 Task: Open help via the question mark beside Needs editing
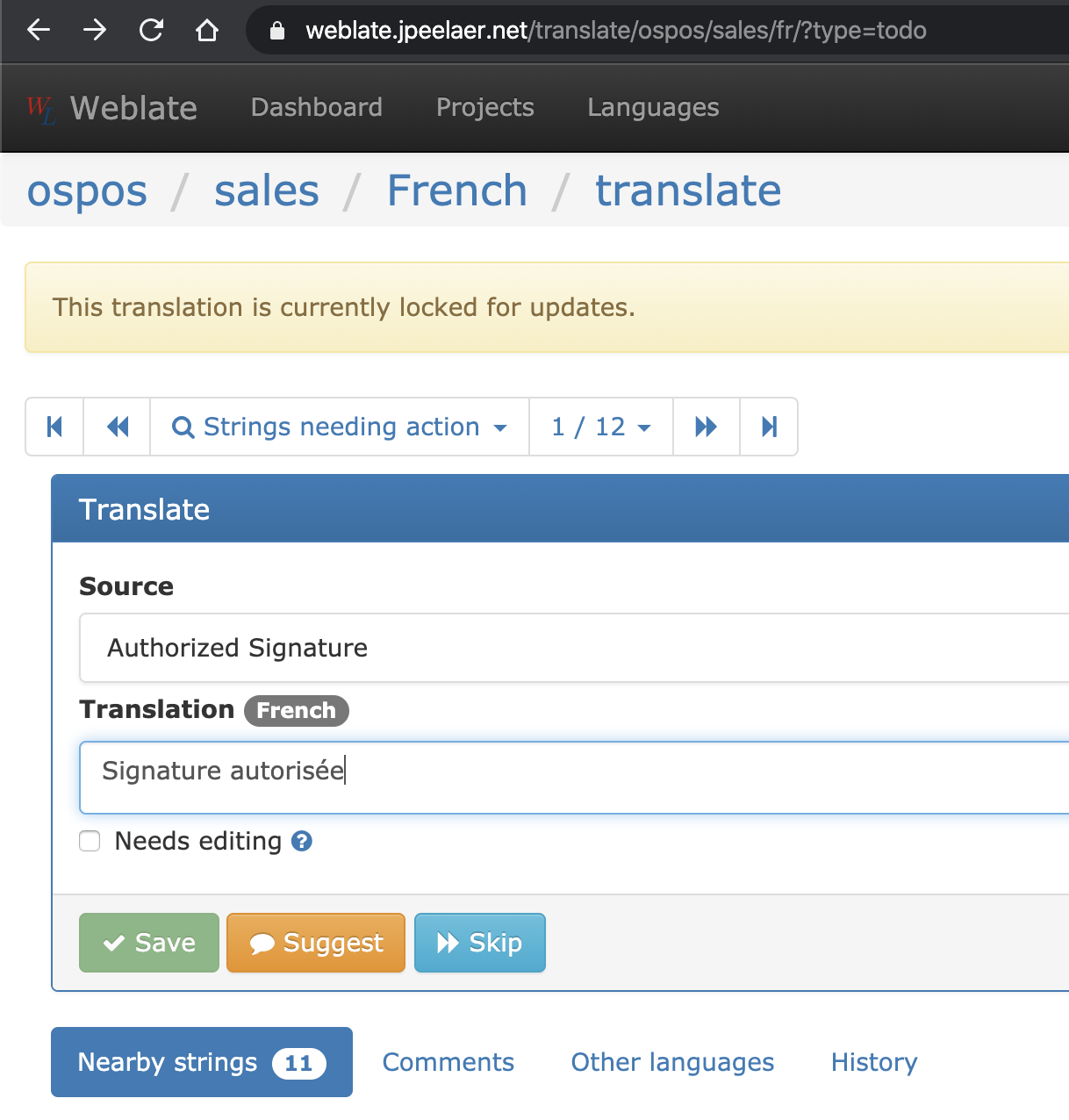[x=301, y=841]
